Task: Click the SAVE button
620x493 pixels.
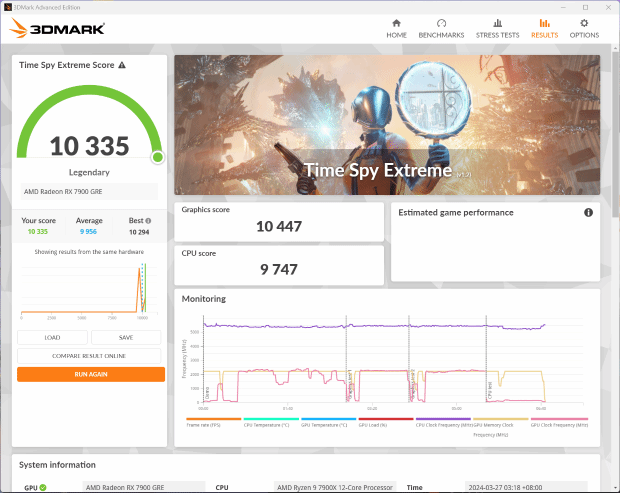Action: (126, 337)
